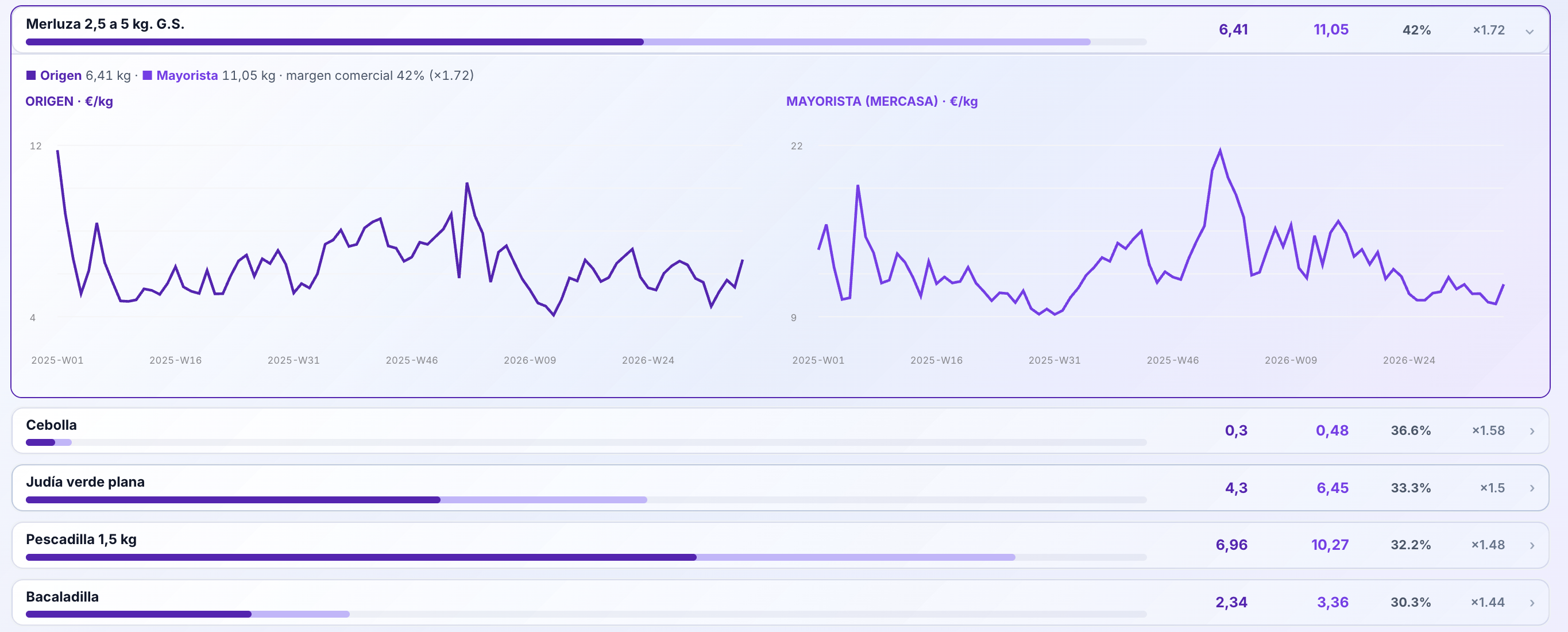Click the Origen legend label text
This screenshot has width=1568, height=632.
[61, 75]
